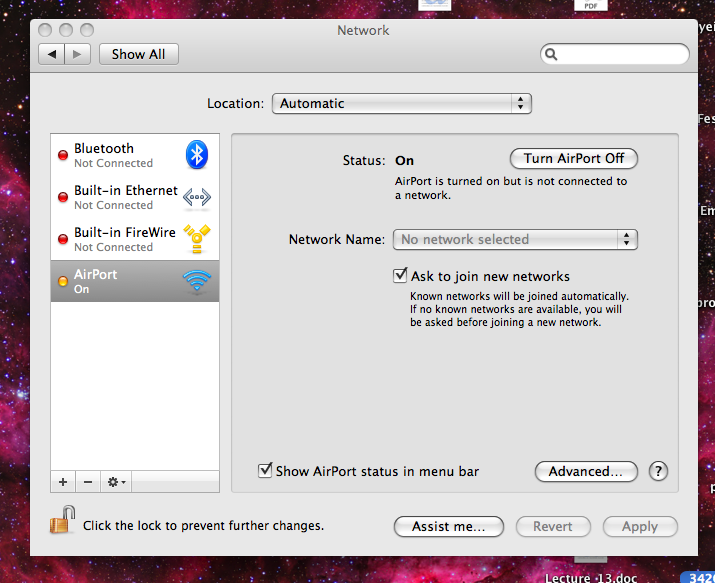
Task: Select Built-in Ethernet service
Action: coord(135,197)
